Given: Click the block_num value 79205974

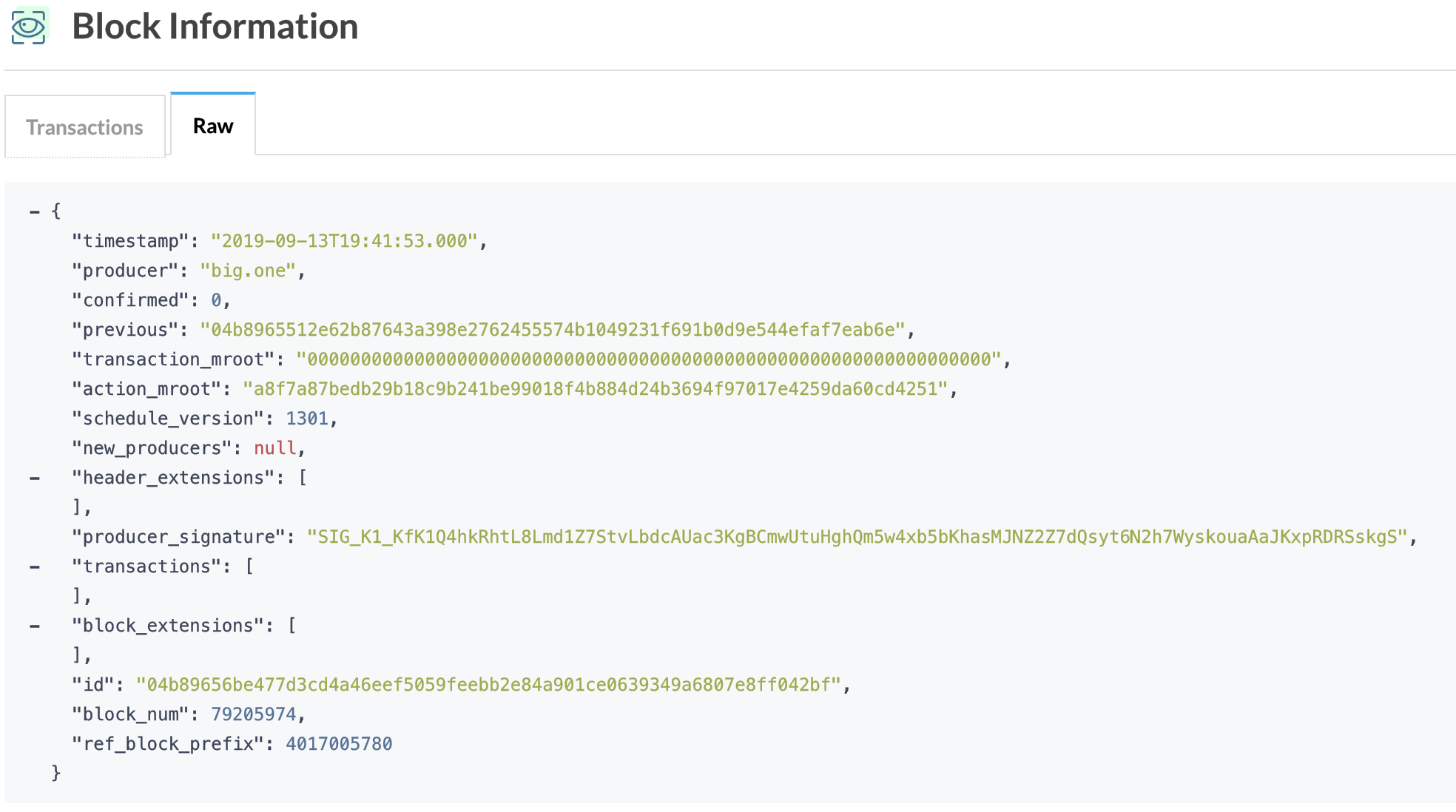Looking at the screenshot, I should click(253, 714).
